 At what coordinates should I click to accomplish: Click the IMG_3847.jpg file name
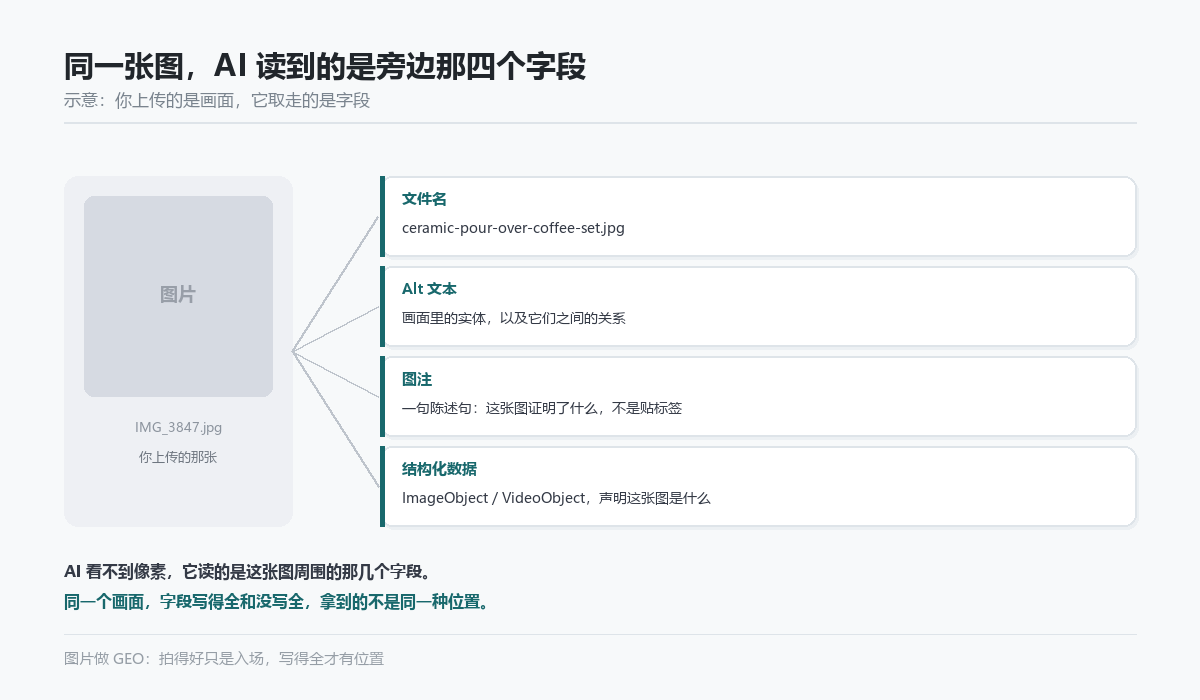(x=178, y=427)
